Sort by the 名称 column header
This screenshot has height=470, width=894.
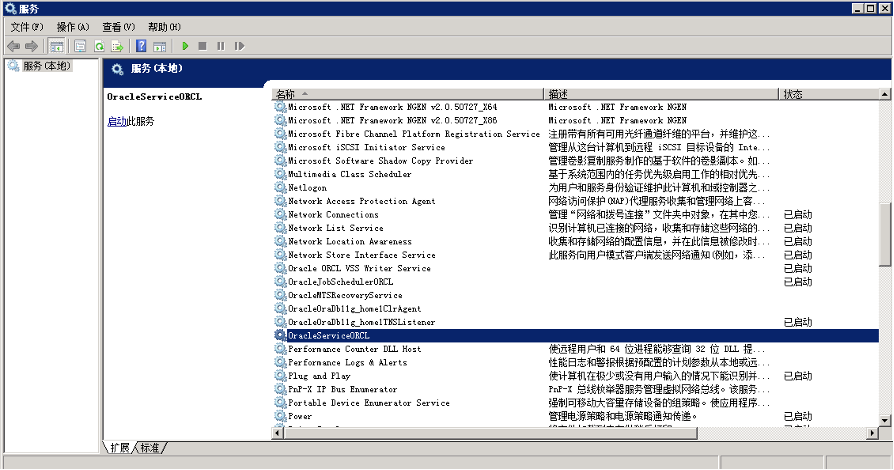(408, 94)
